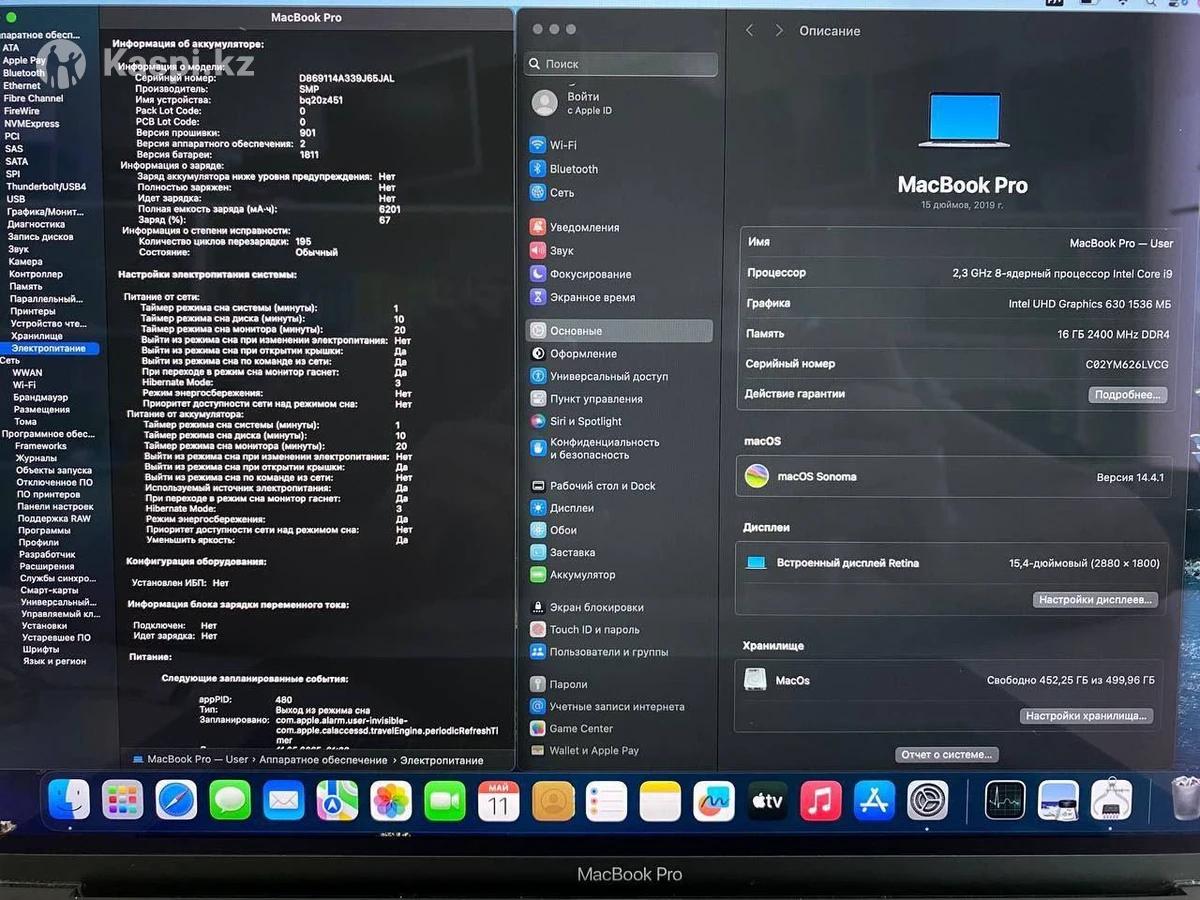Open Contacts from the Dock

553,800
